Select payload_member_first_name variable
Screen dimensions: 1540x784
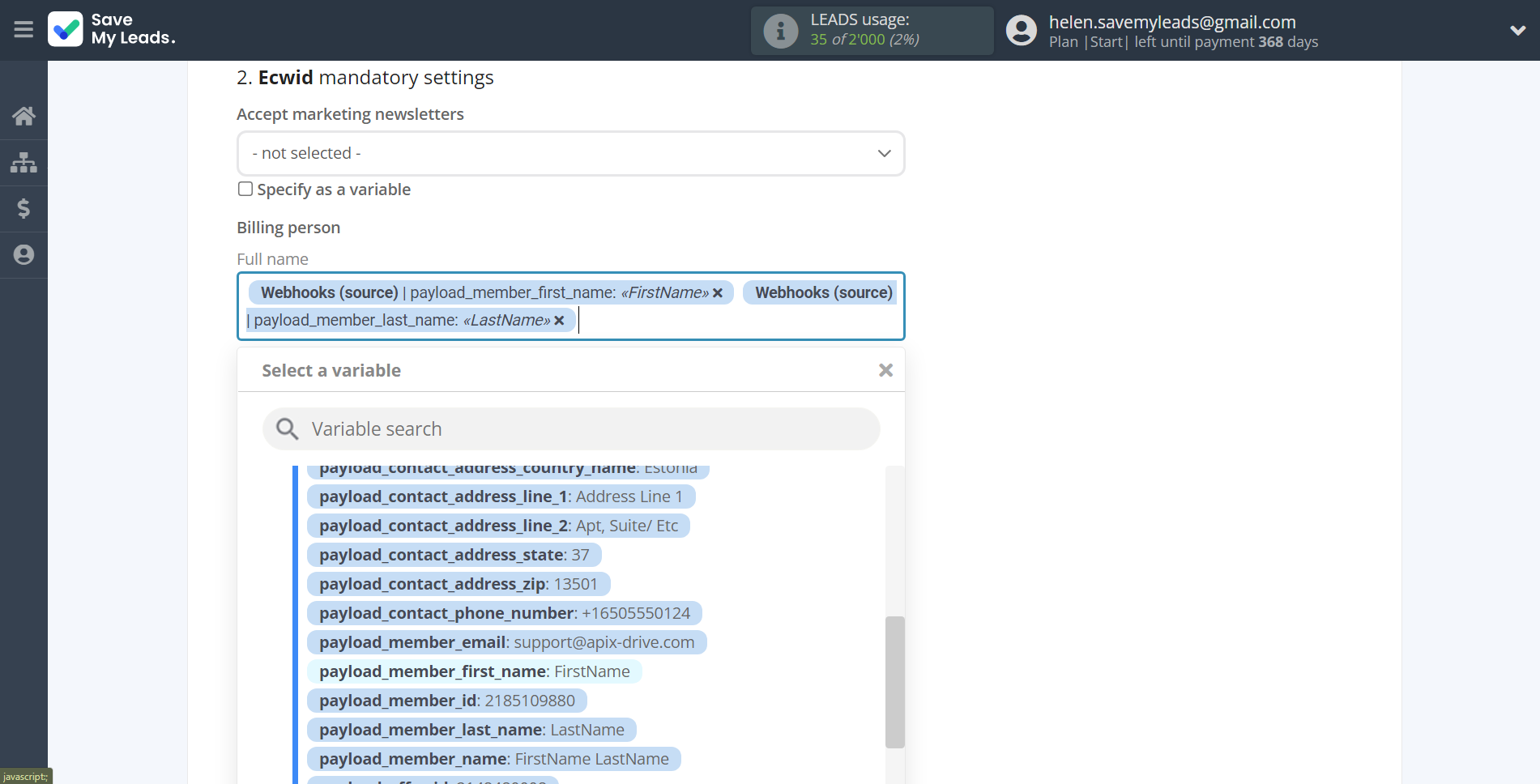[x=474, y=671]
